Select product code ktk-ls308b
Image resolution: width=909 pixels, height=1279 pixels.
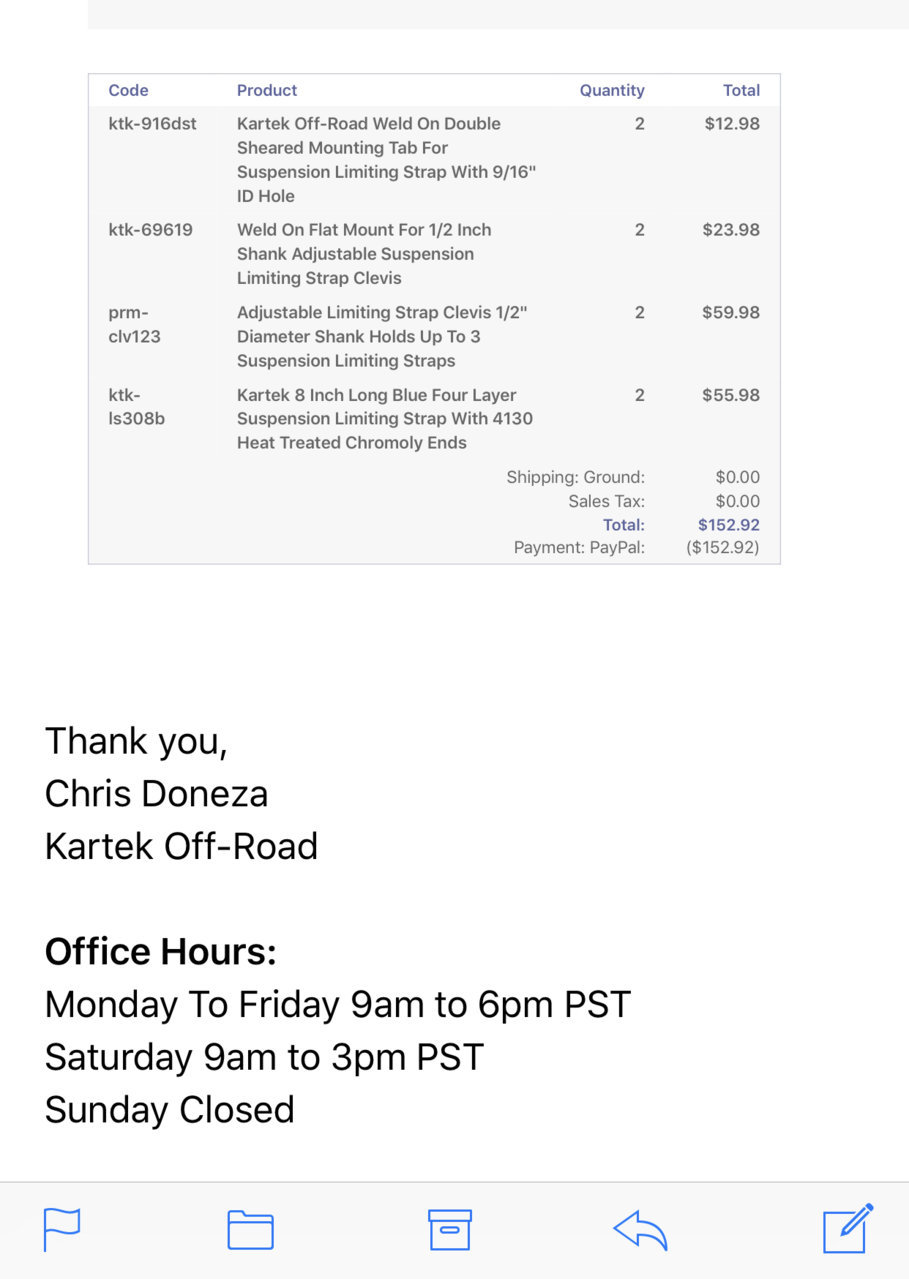137,407
